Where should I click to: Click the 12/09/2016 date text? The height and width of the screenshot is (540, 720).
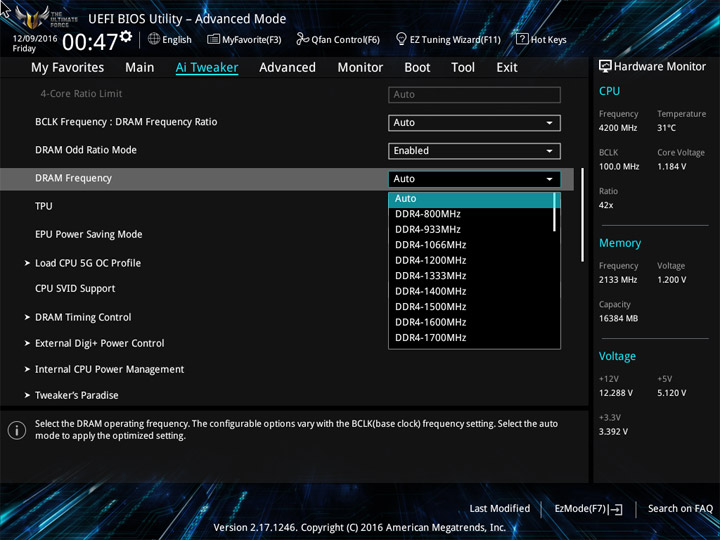(x=35, y=39)
